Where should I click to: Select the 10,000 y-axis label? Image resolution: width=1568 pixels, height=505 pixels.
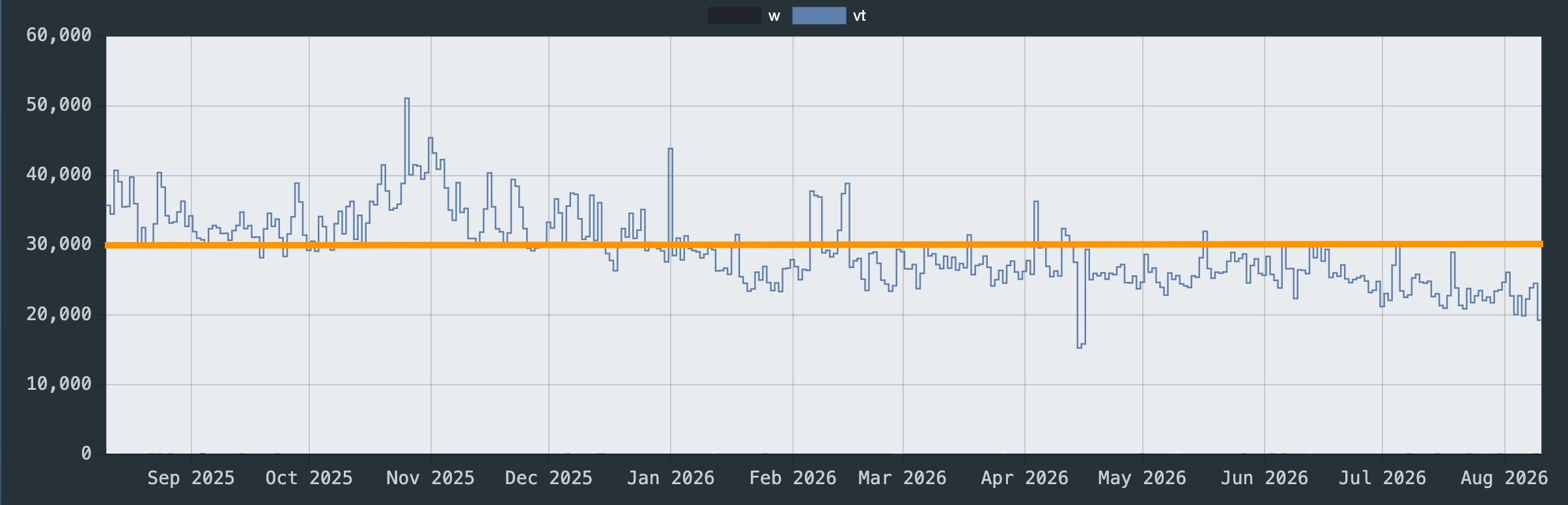coord(59,384)
